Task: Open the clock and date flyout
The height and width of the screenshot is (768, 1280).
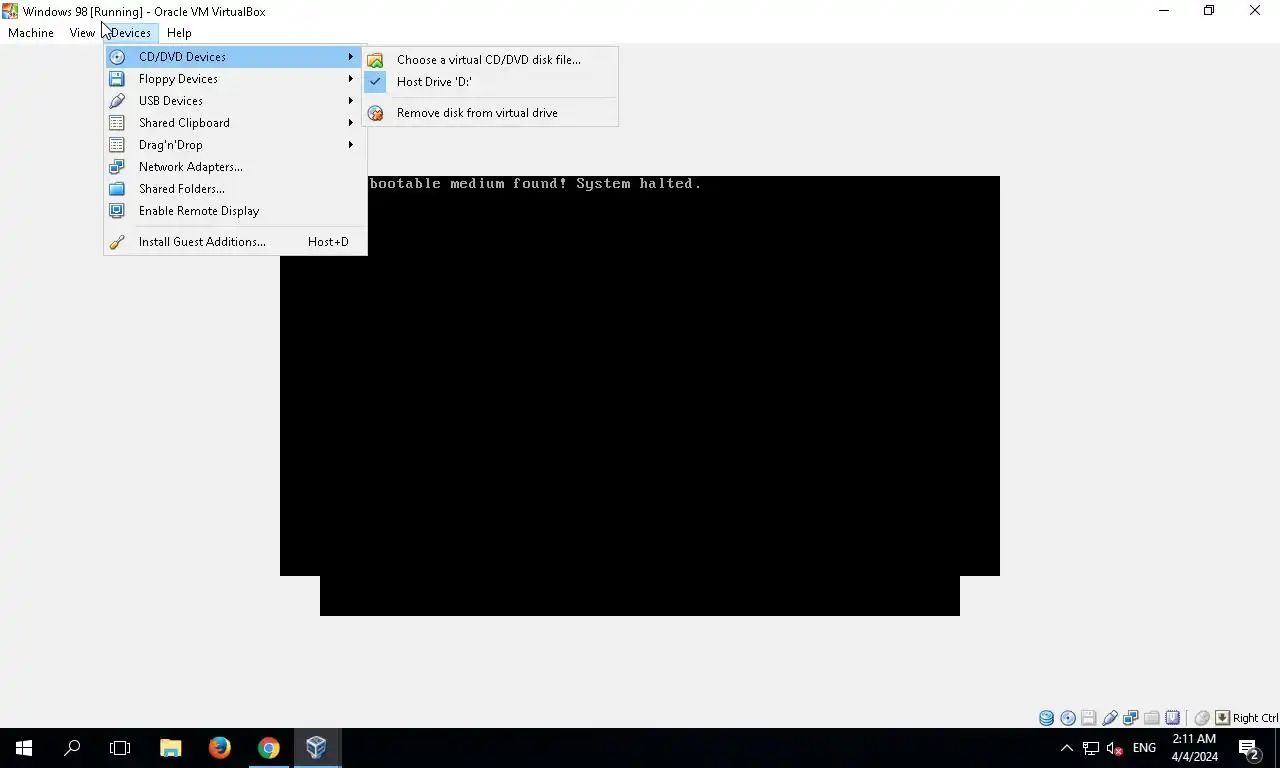Action: 1194,748
